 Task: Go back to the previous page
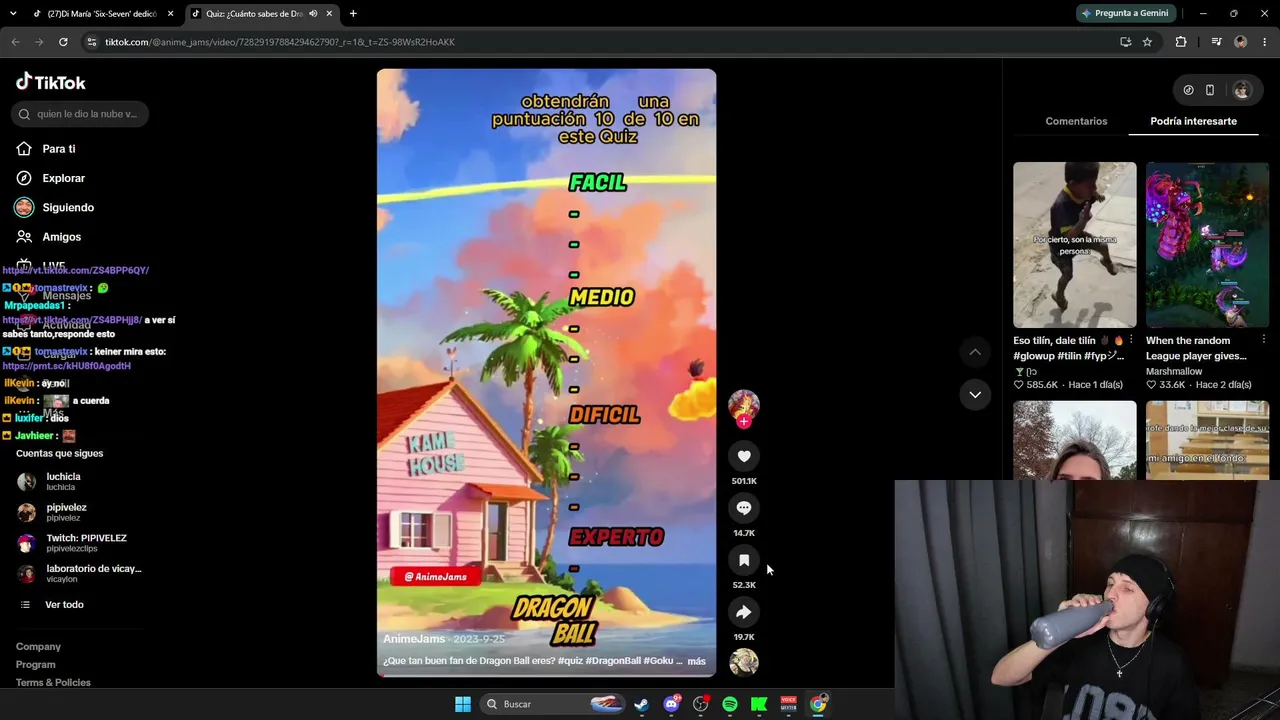pos(15,42)
